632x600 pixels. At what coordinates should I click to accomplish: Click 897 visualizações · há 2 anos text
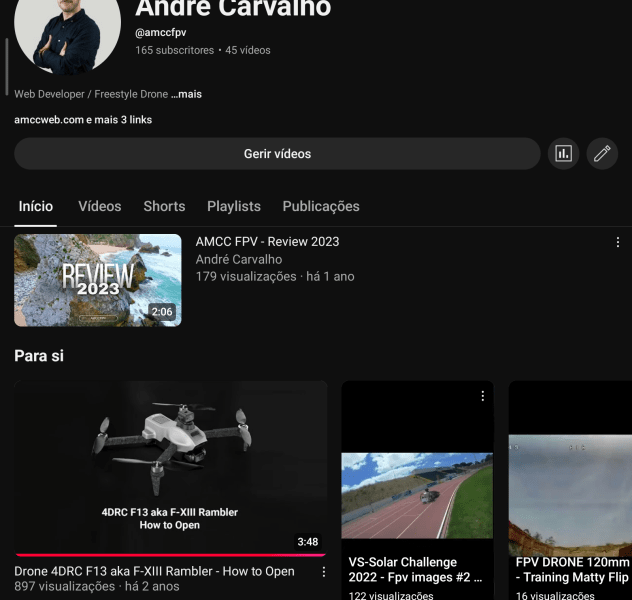point(97,586)
